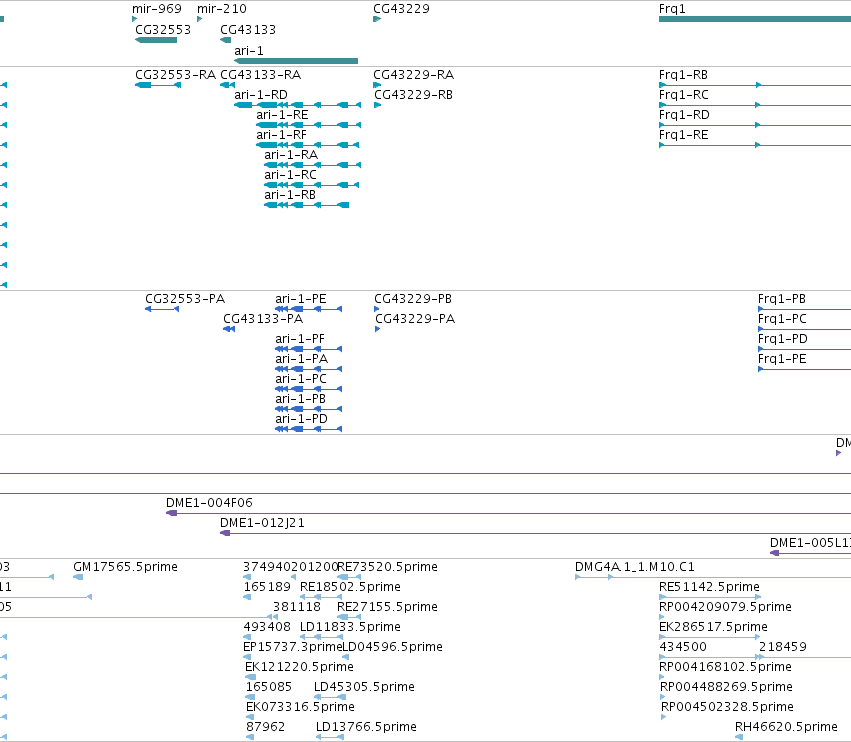The height and width of the screenshot is (742, 851).
Task: Select the ari-1-PC protein label
Action: (301, 379)
